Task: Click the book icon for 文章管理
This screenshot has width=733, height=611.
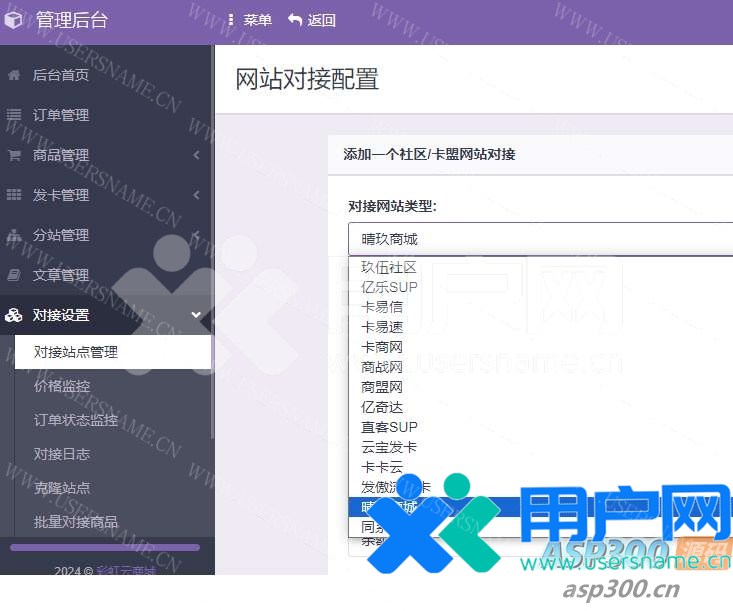Action: coord(14,275)
